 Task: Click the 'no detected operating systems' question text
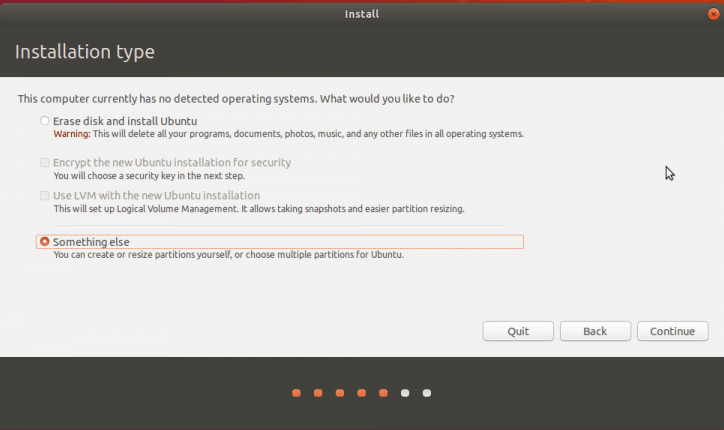pyautogui.click(x=236, y=99)
